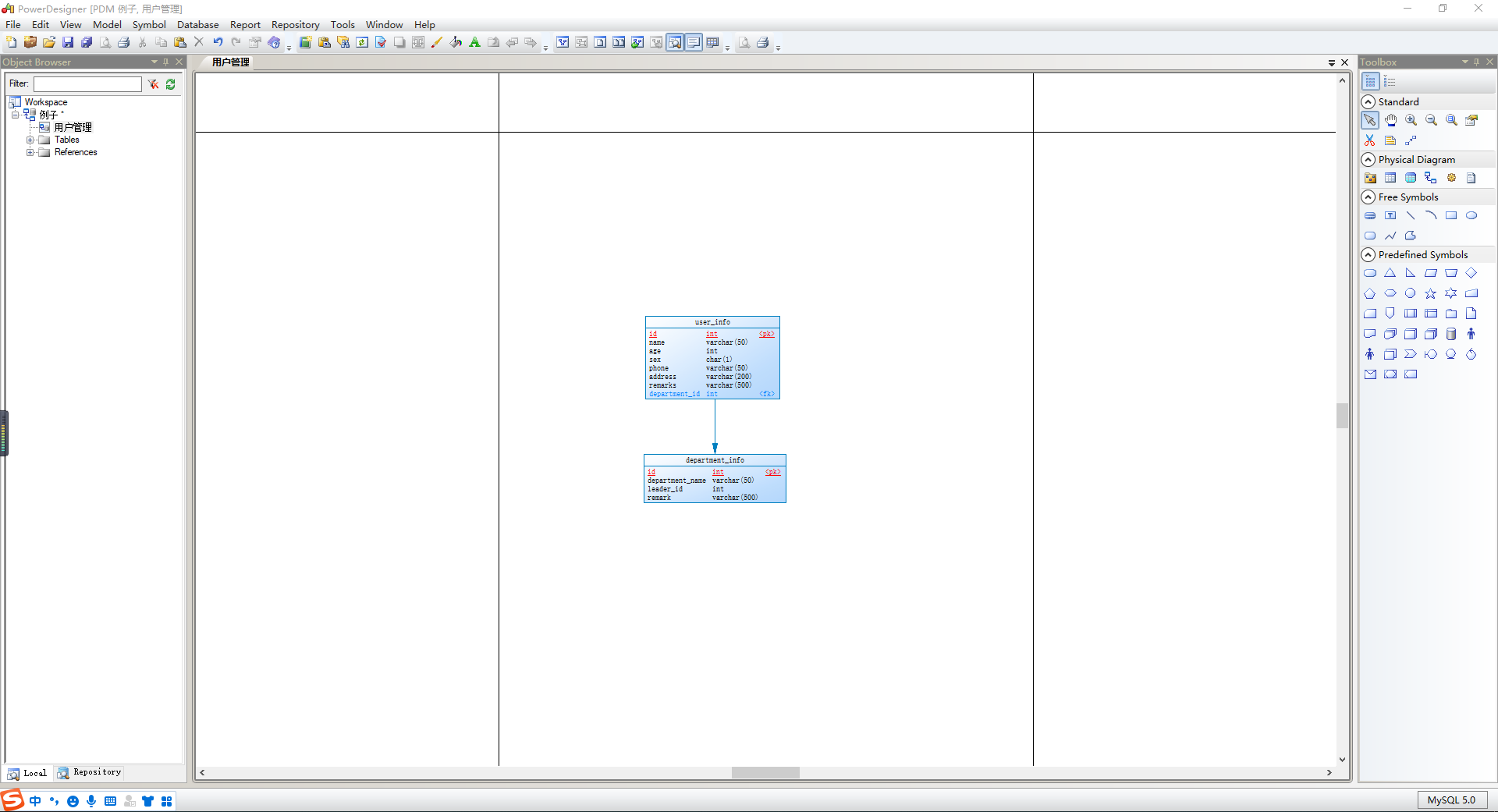Toggle the Toolbox panel pin
1498x812 pixels.
[1477, 61]
